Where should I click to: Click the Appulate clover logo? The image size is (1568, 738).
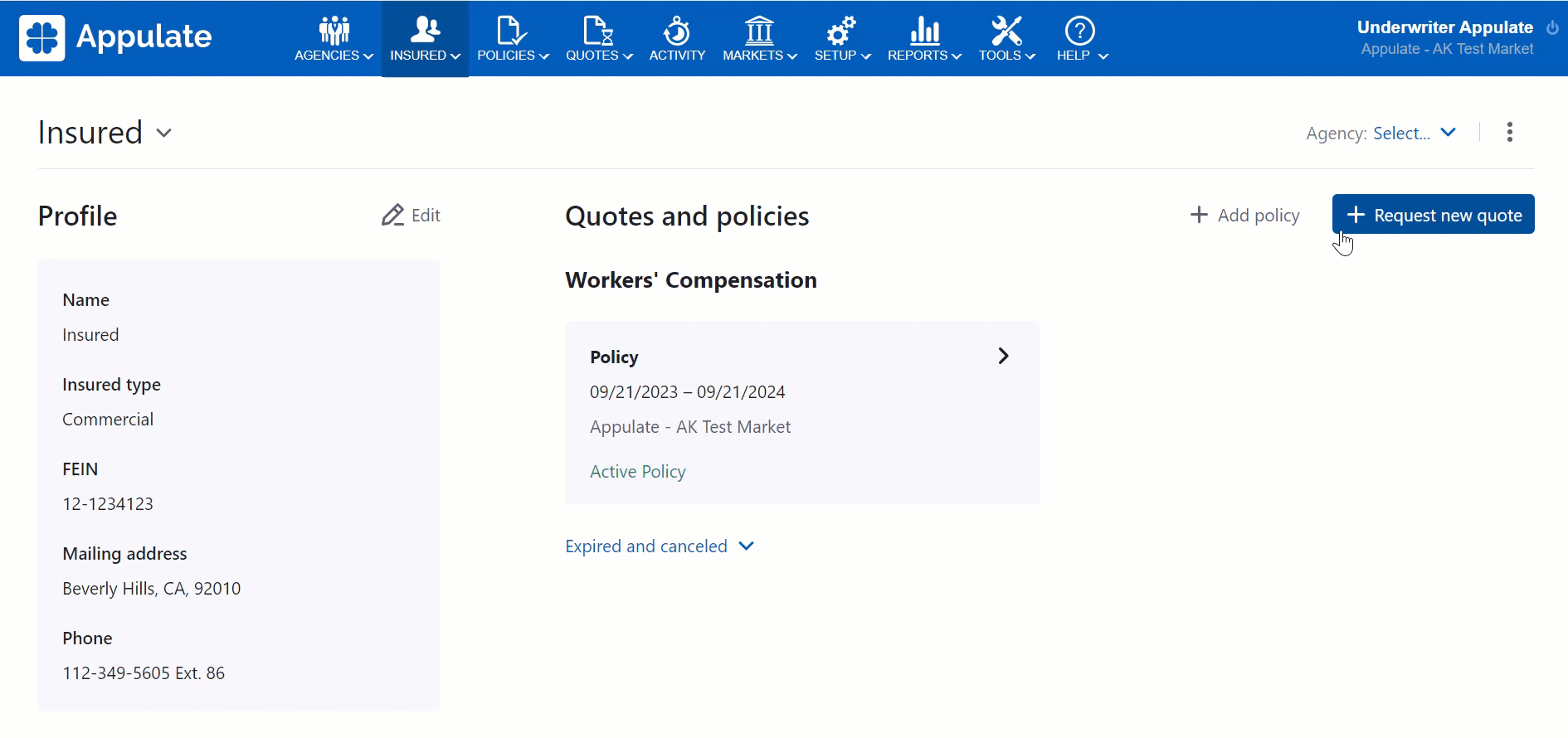coord(42,37)
